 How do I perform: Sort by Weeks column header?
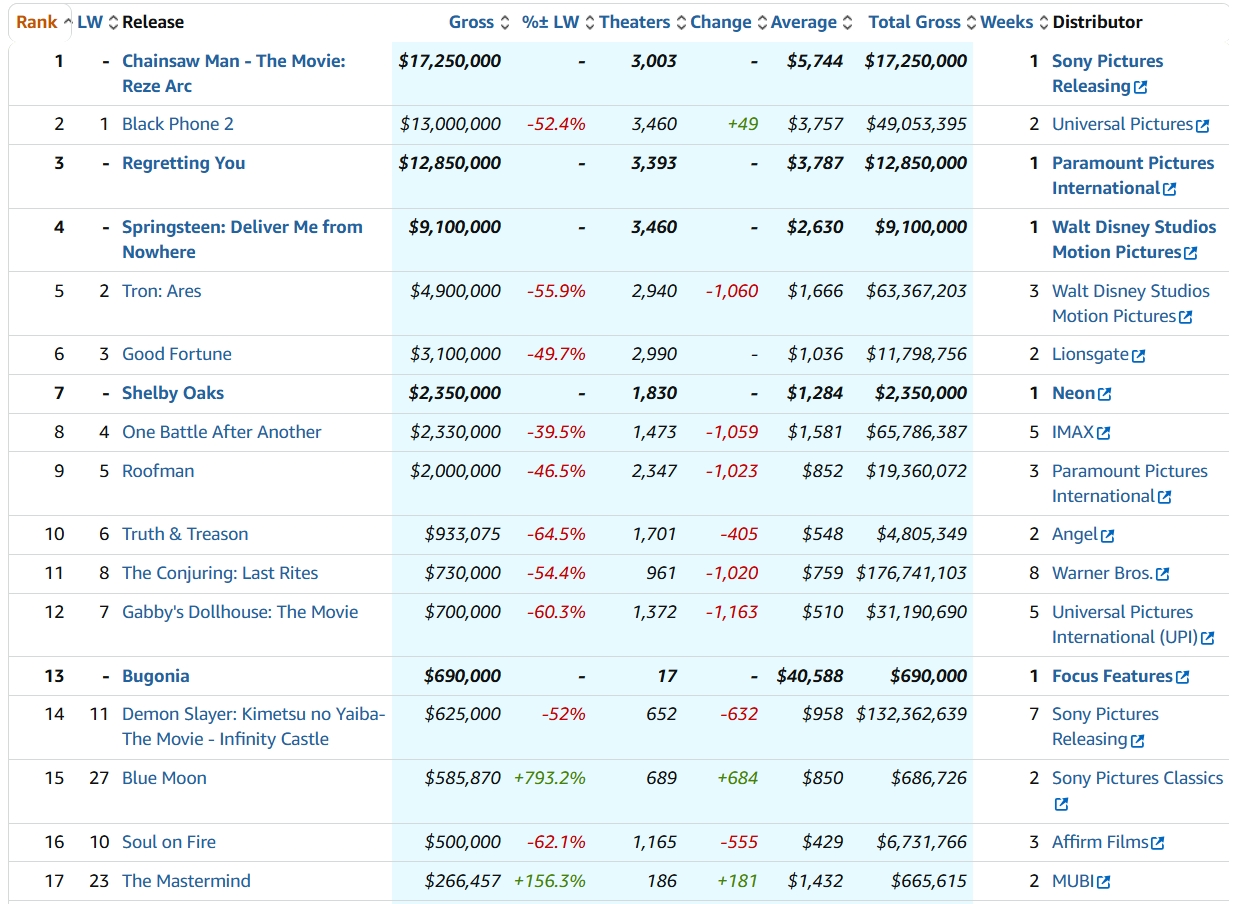pyautogui.click(x=1006, y=22)
